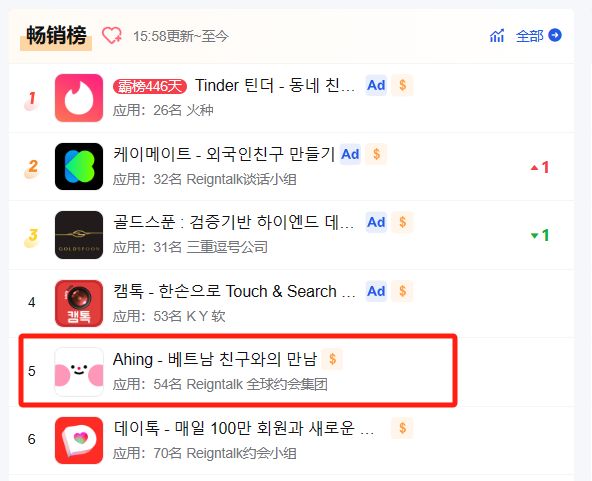The width and height of the screenshot is (592, 481).
Task: Open the Goldspoon black app icon
Action: coord(79,235)
